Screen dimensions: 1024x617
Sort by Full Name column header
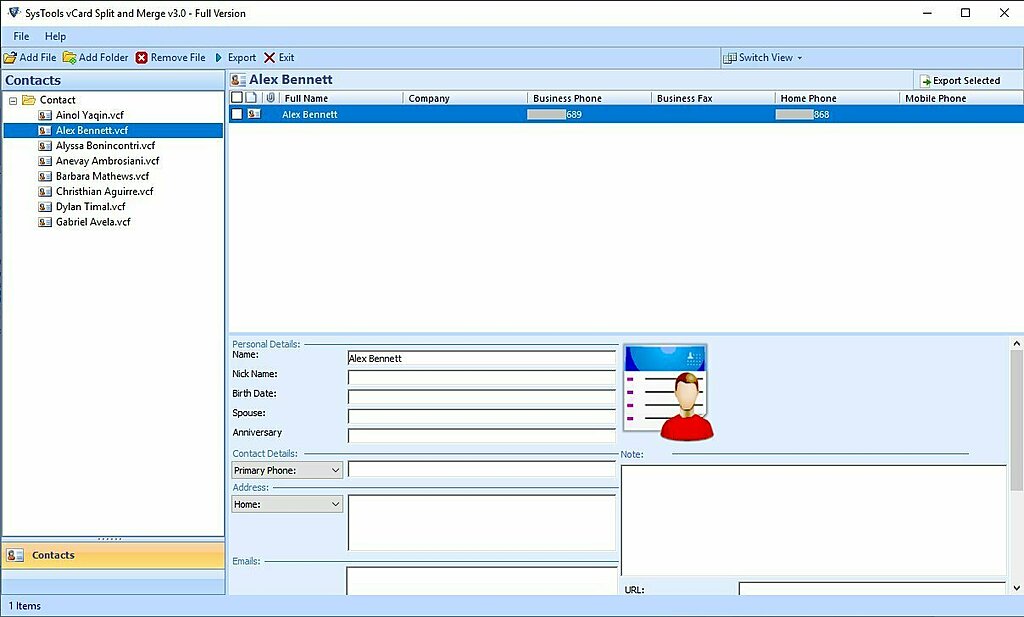(x=341, y=98)
